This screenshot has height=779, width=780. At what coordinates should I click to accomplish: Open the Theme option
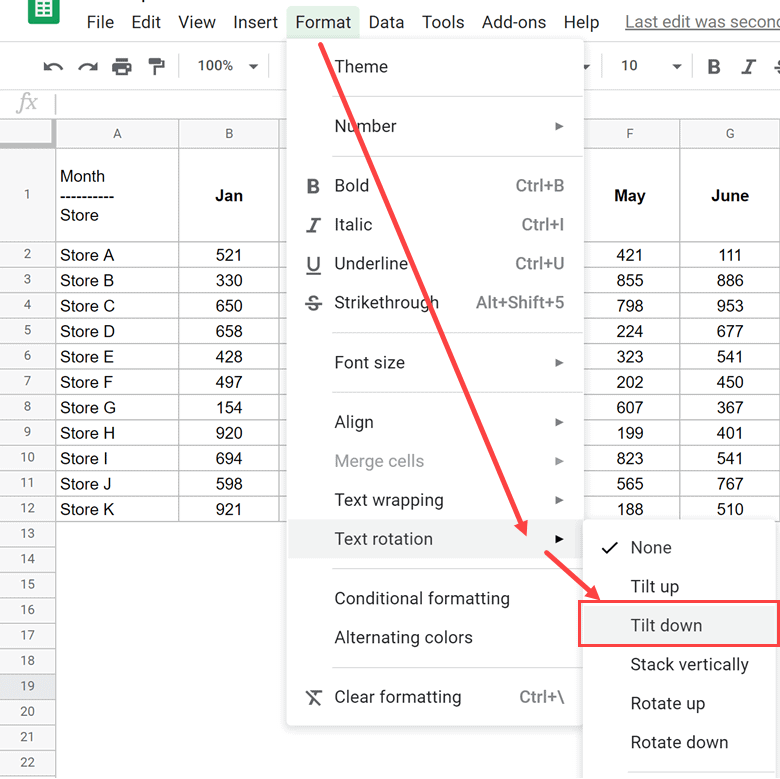coord(435,66)
